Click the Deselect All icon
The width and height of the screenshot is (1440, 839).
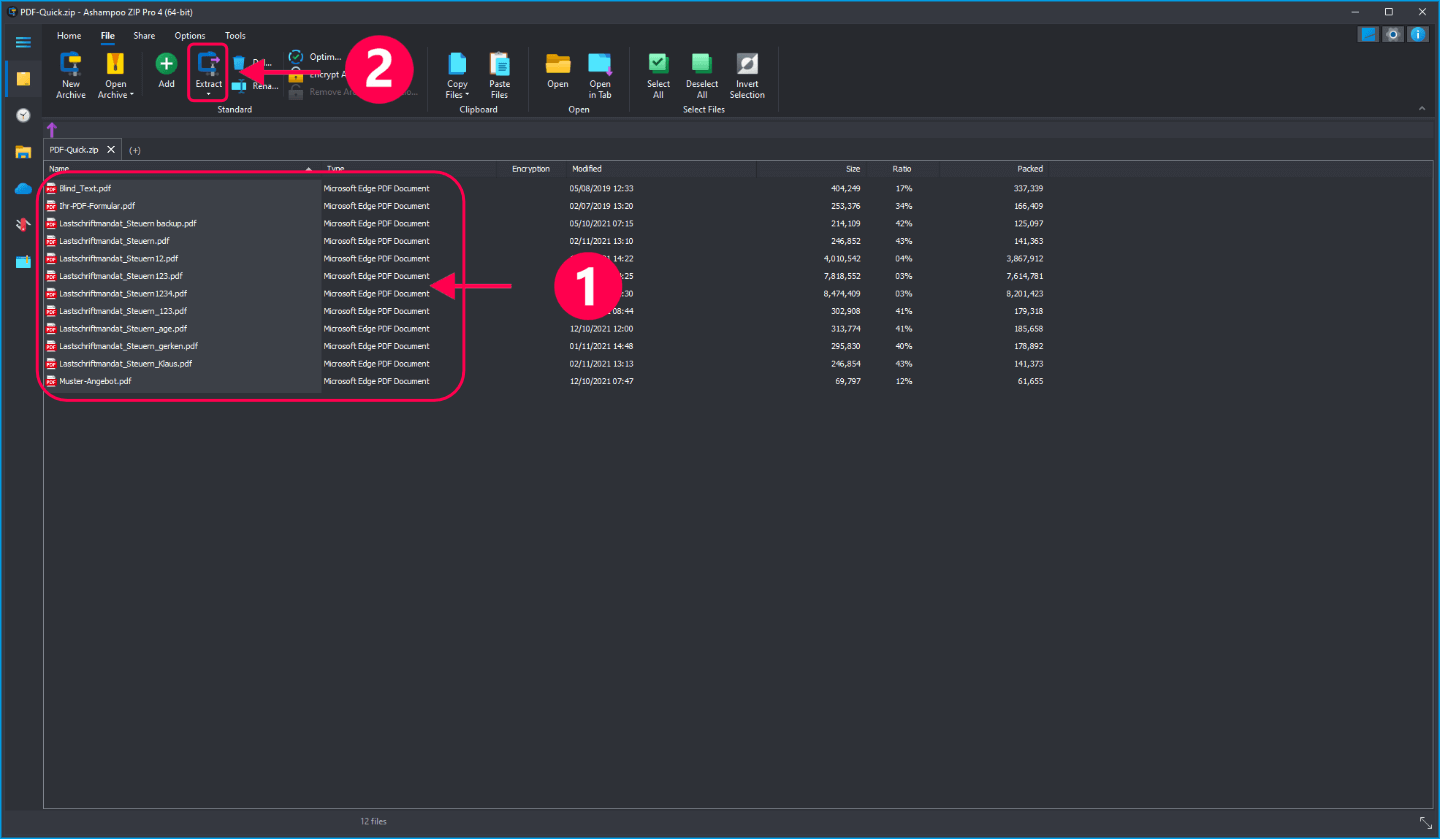tap(702, 64)
